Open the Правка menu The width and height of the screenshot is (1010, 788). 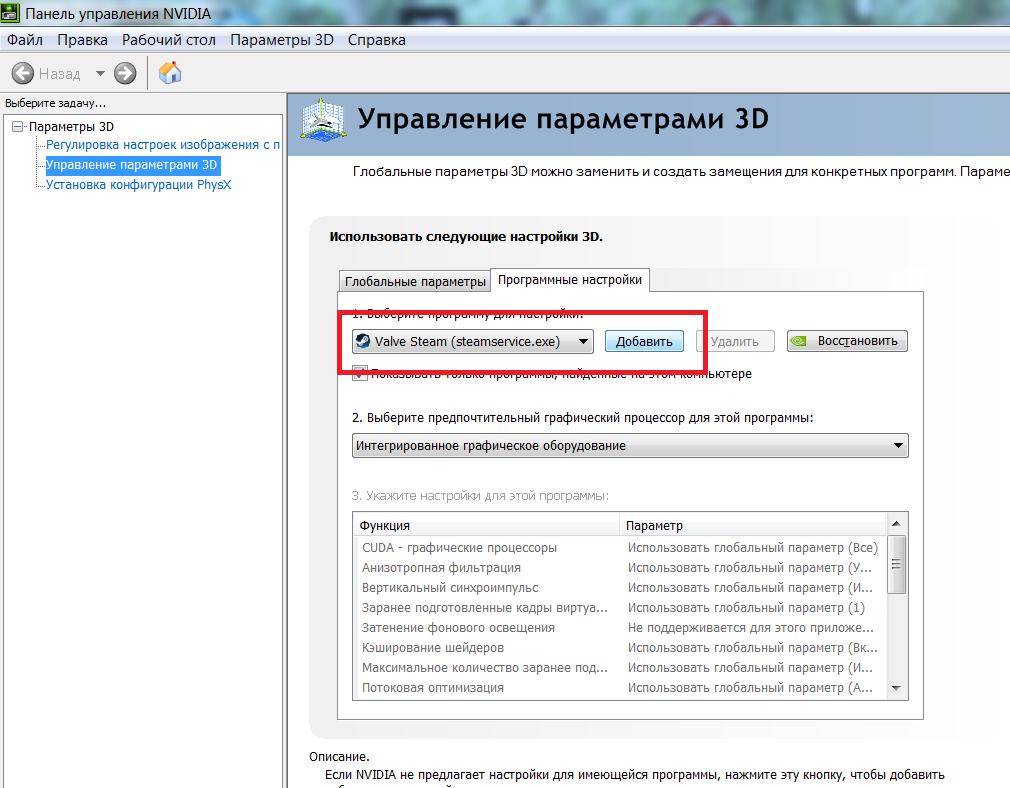pyautogui.click(x=82, y=40)
